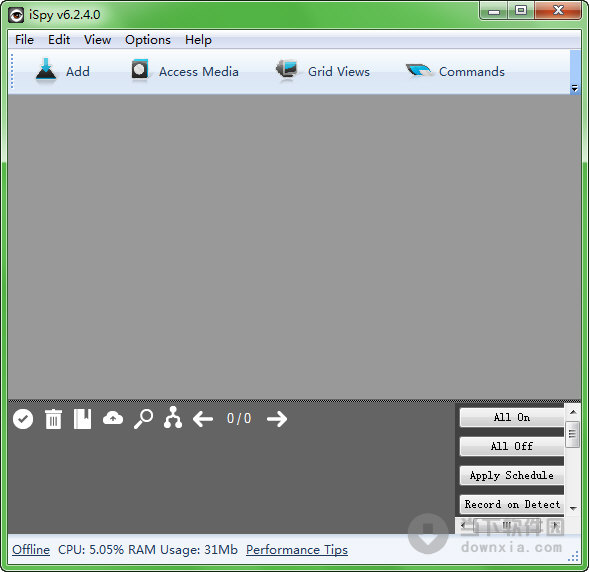589x572 pixels.
Task: Click the Record on Detect button
Action: (512, 504)
